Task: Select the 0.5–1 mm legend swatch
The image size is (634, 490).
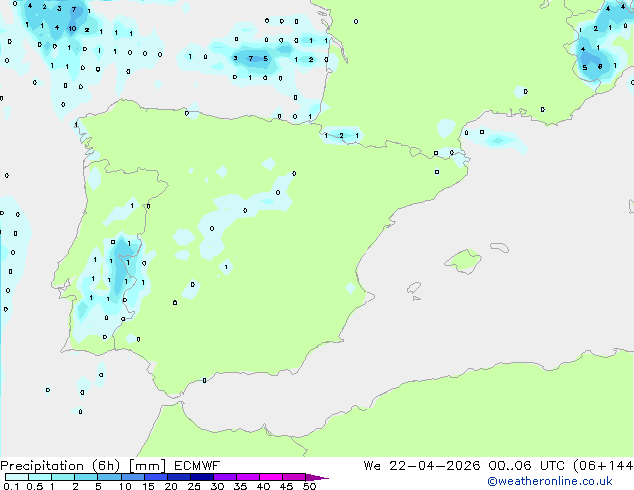Action: coord(40,477)
